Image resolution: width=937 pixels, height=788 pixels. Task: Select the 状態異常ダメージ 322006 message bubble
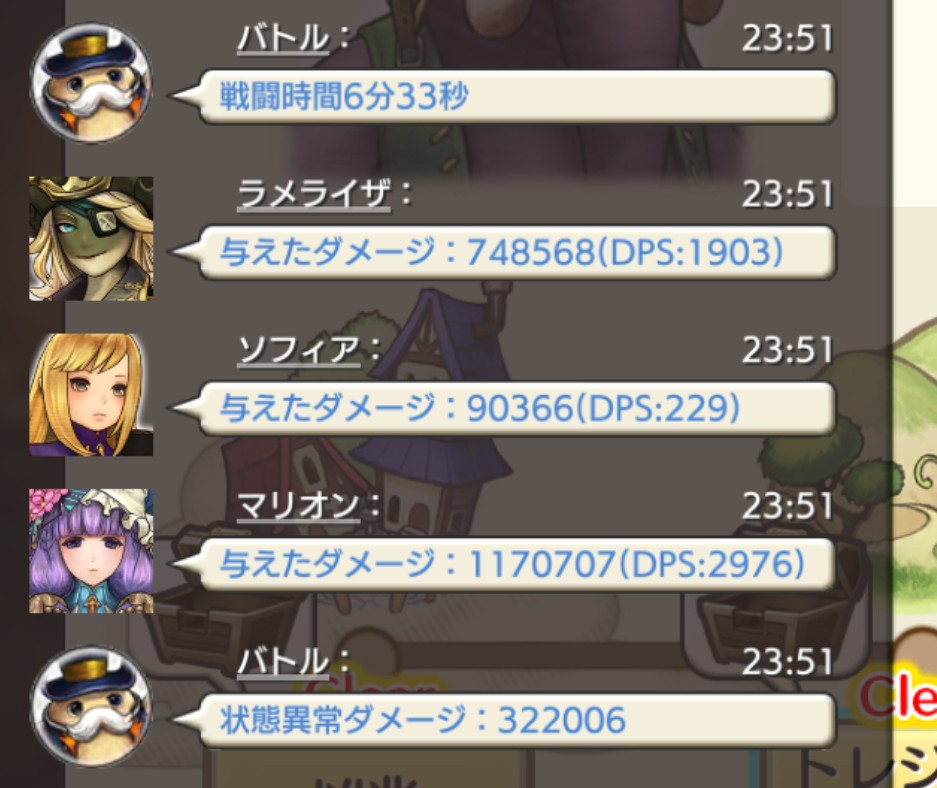(x=503, y=720)
